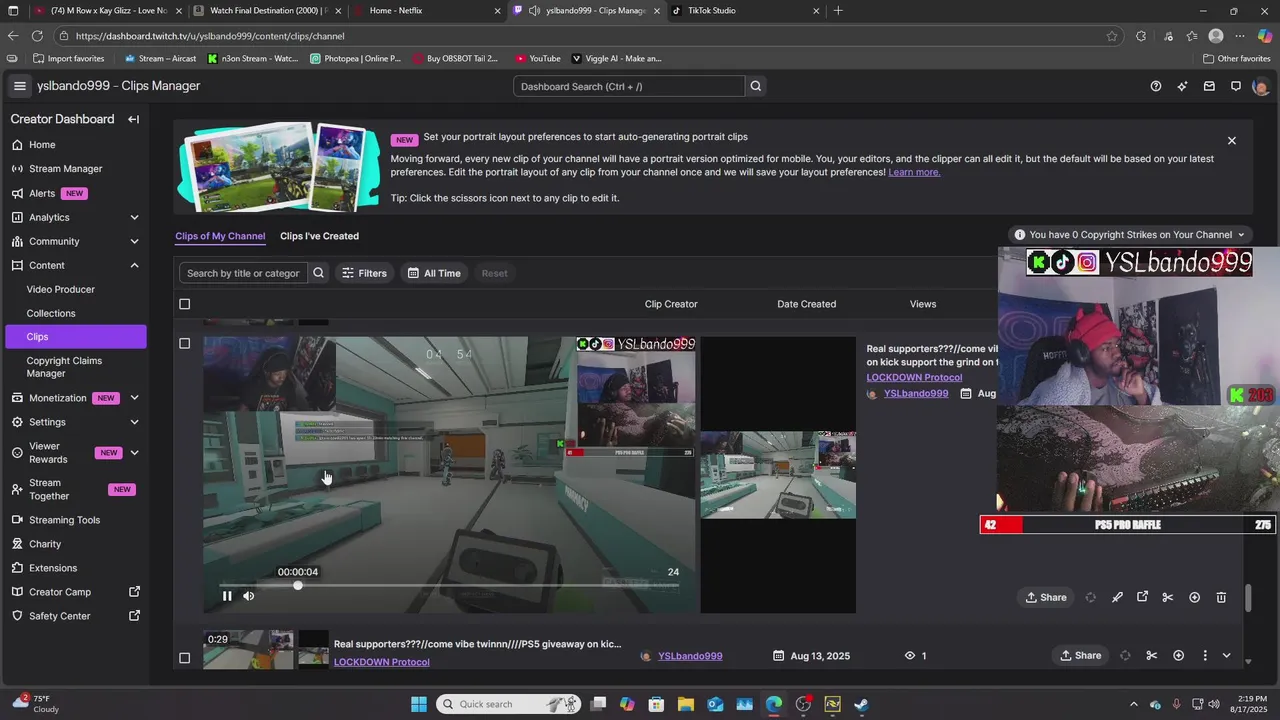Open the whispers chat bubble icon
This screenshot has width=1280, height=720.
(x=1236, y=86)
